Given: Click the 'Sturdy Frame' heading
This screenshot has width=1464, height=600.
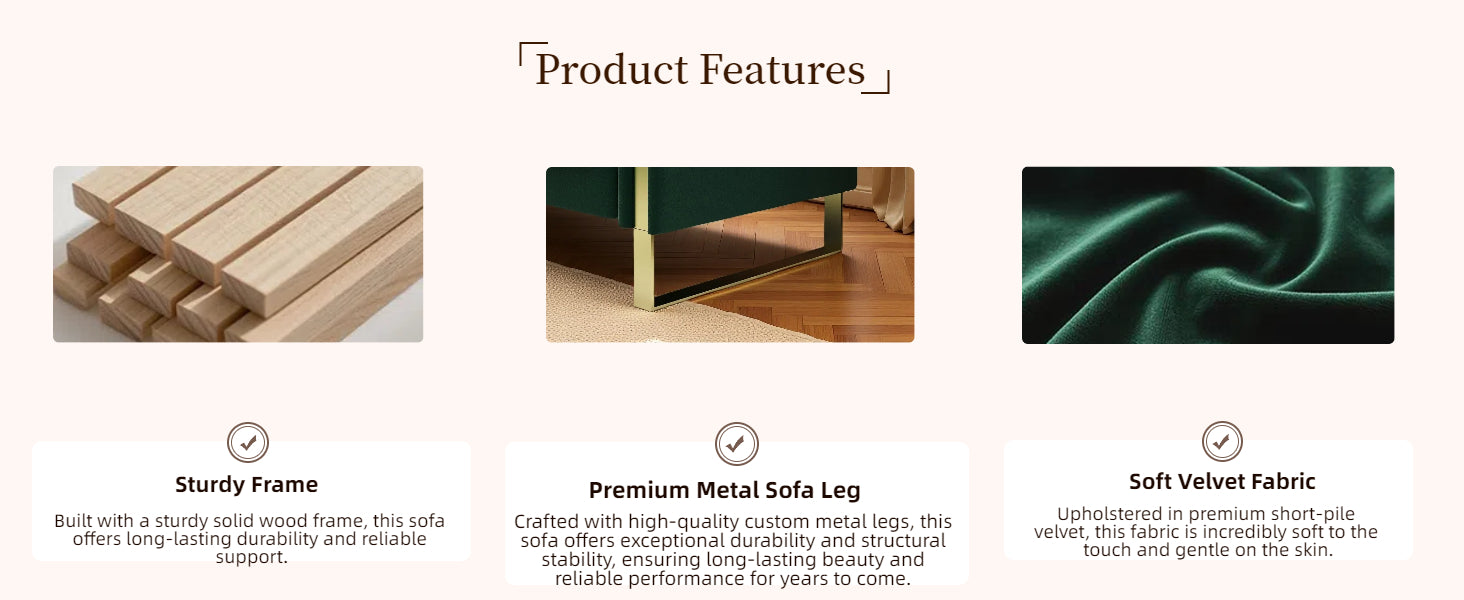Looking at the screenshot, I should pyautogui.click(x=246, y=485).
